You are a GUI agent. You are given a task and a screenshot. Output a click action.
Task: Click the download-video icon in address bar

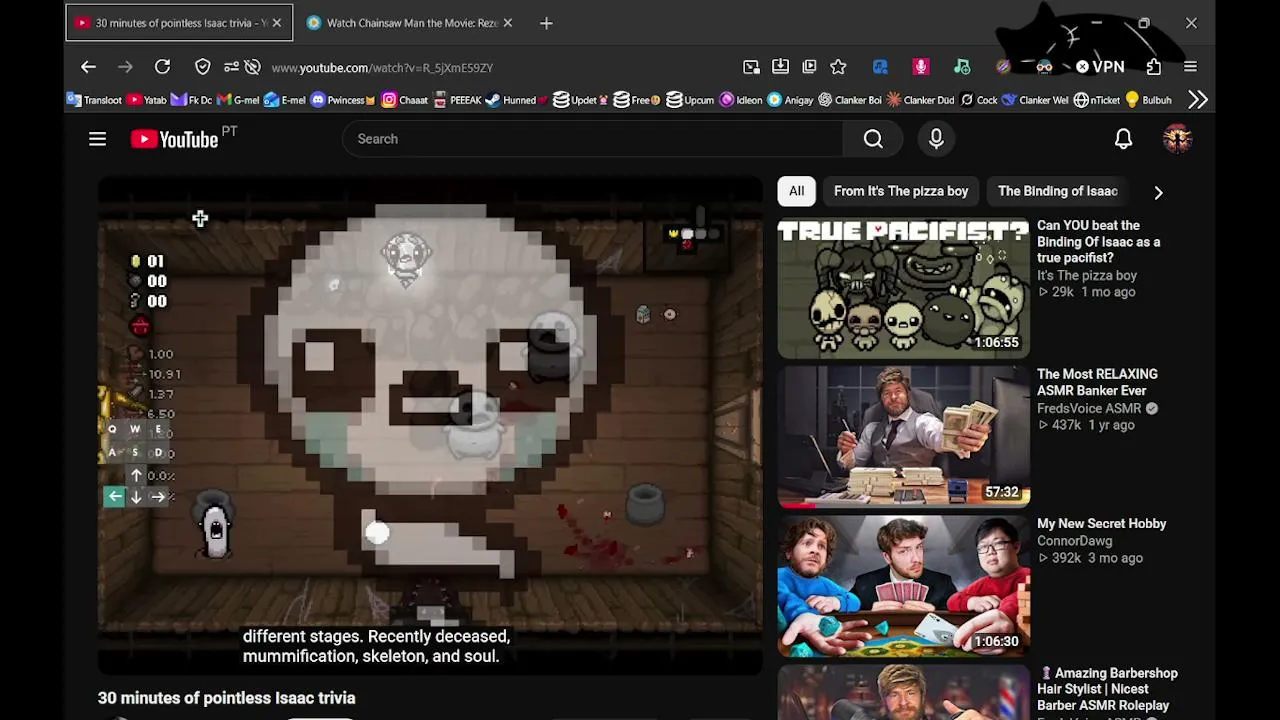(780, 67)
